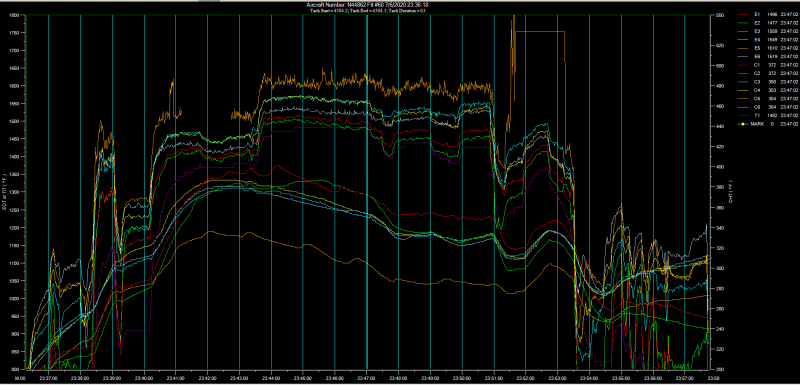Viewport: 800px width, 385px height.
Task: Click the 23:47:00 time axis label
Action: 367,378
